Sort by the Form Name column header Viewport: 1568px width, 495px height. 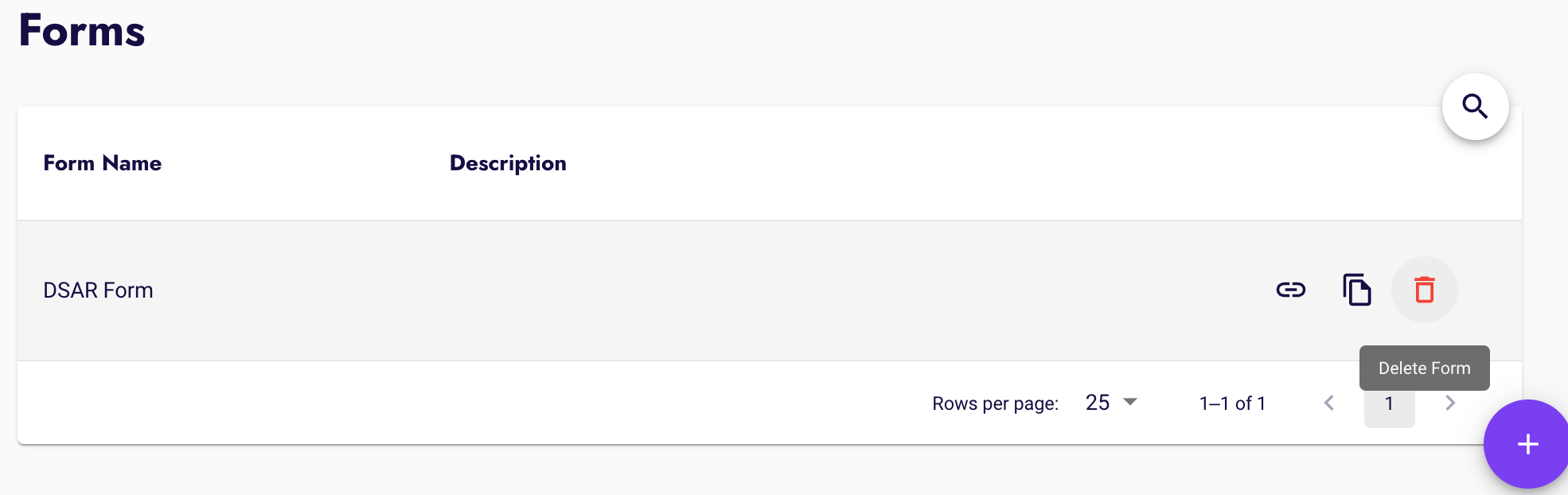pyautogui.click(x=103, y=163)
